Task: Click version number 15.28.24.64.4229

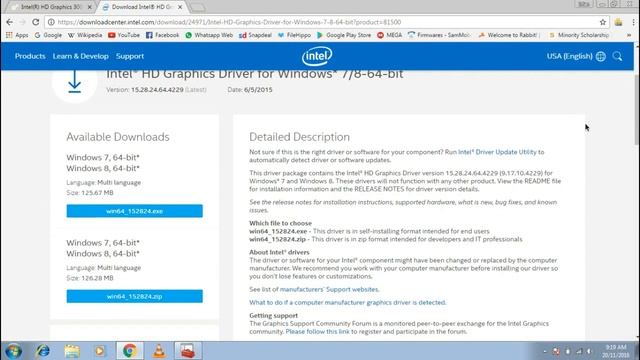Action: coord(157,89)
